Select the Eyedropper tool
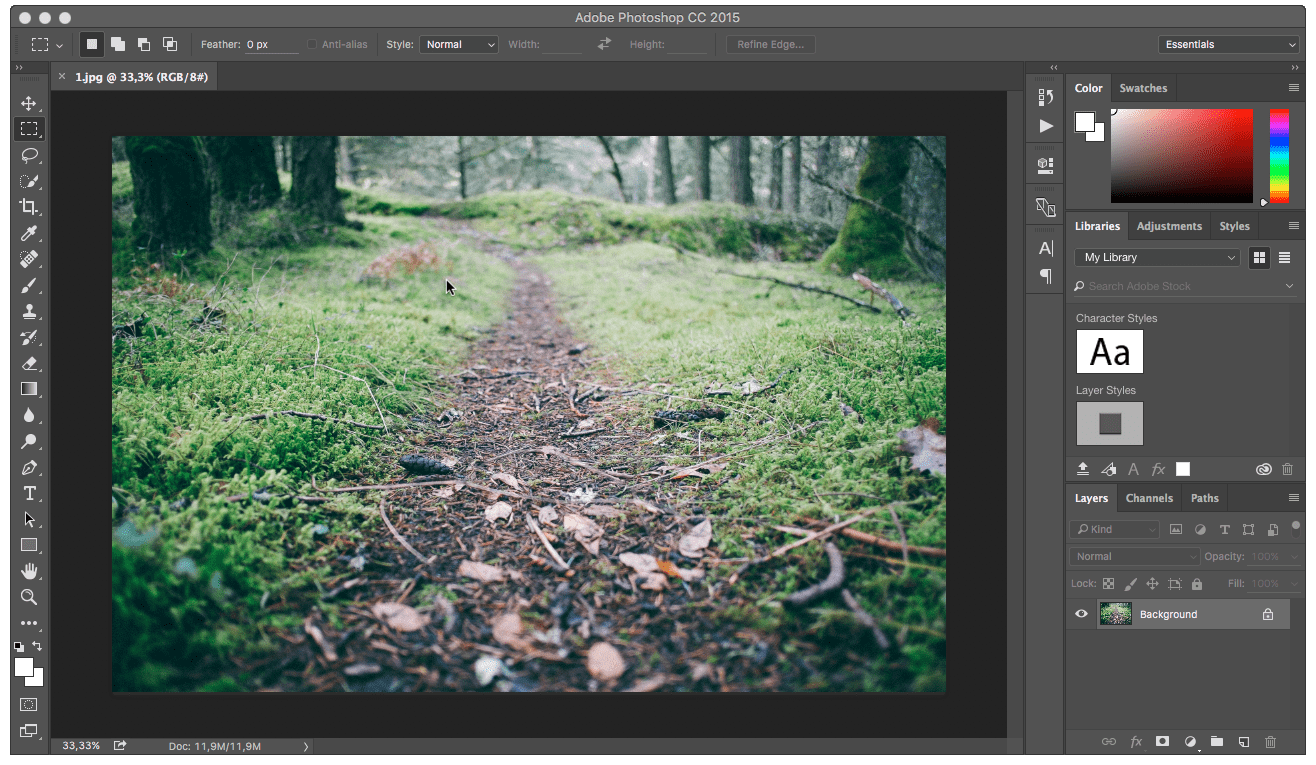Image resolution: width=1316 pixels, height=765 pixels. click(x=29, y=233)
